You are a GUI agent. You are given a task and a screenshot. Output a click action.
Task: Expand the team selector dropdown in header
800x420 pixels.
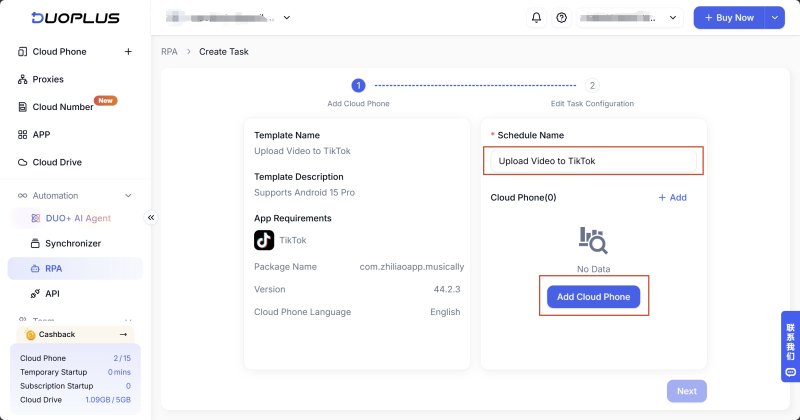point(287,17)
